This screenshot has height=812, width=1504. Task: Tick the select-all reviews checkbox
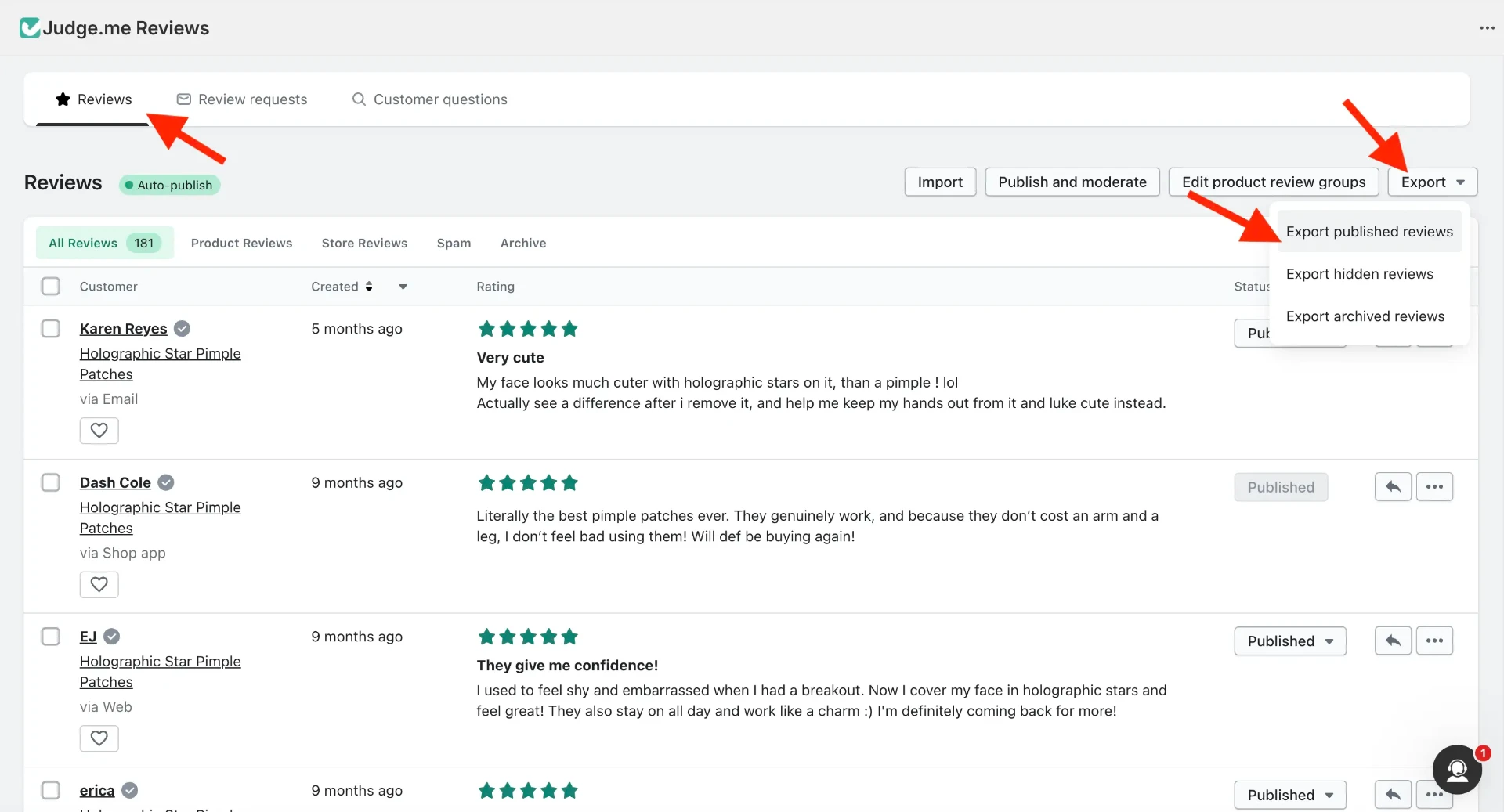coord(51,287)
